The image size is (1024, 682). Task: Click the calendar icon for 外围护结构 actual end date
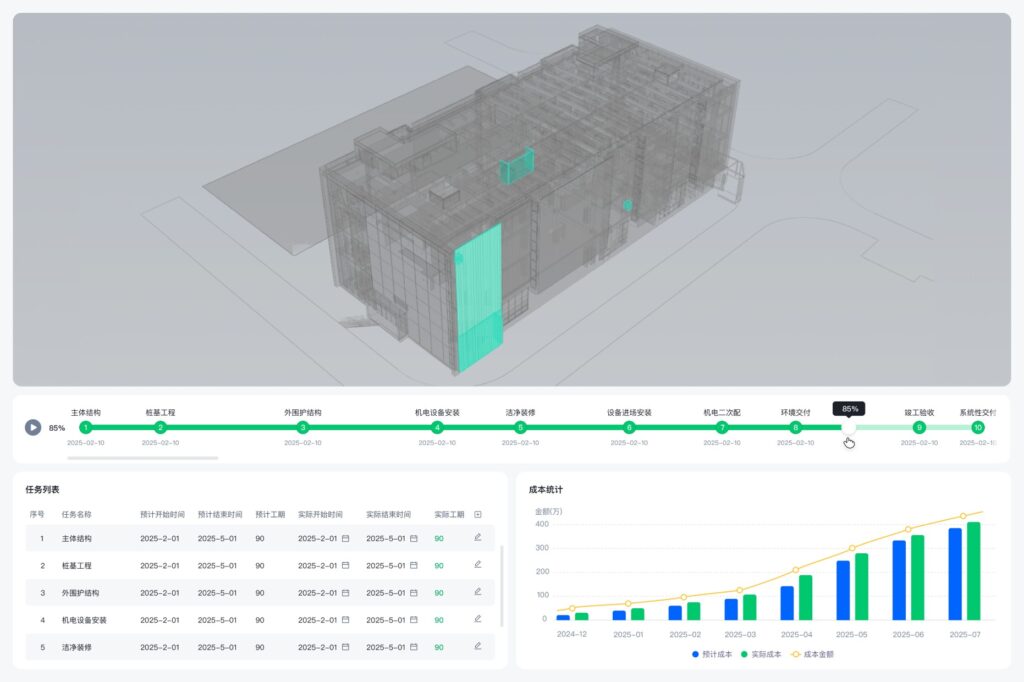[x=413, y=592]
